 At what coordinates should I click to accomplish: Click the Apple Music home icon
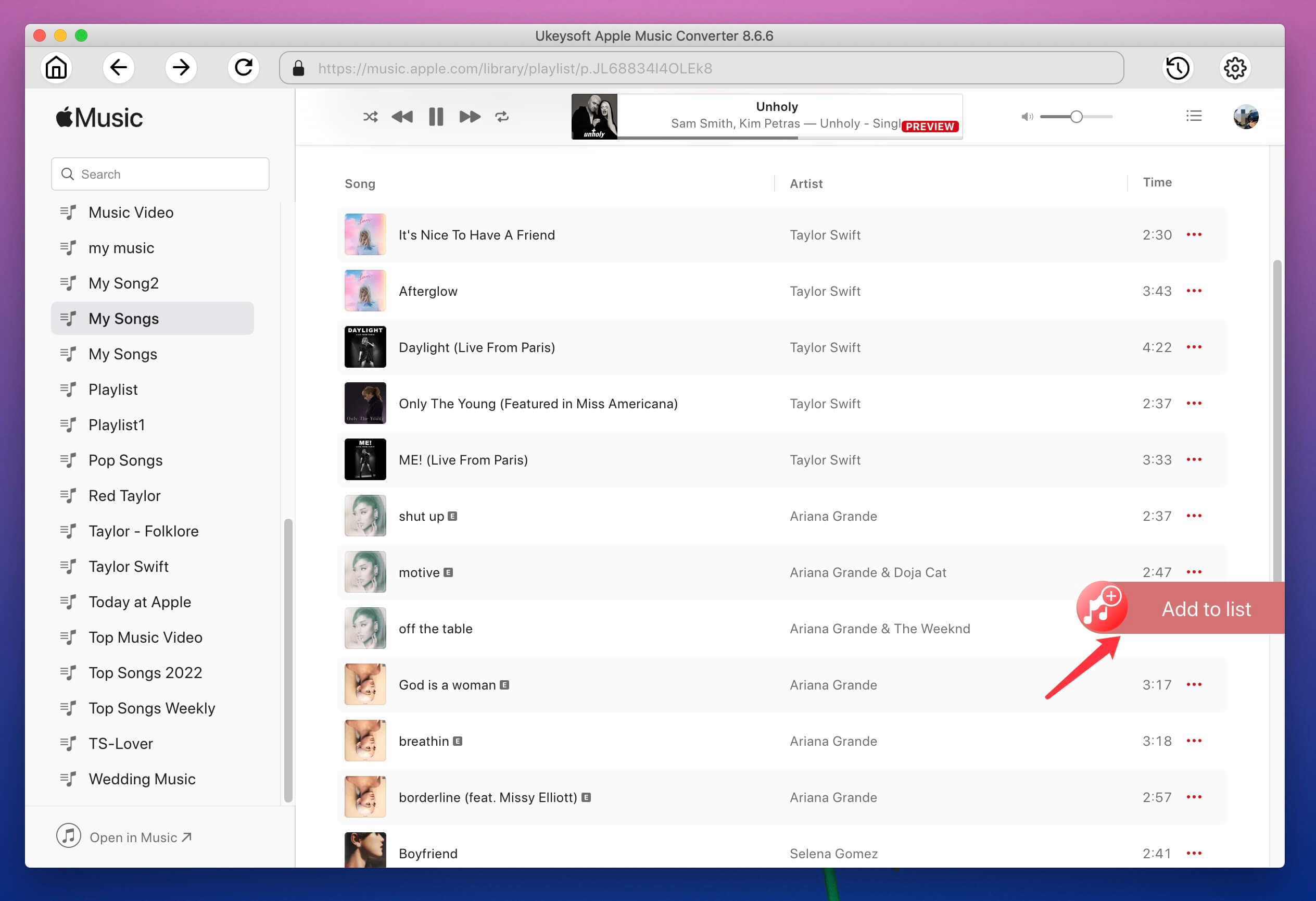(x=57, y=68)
